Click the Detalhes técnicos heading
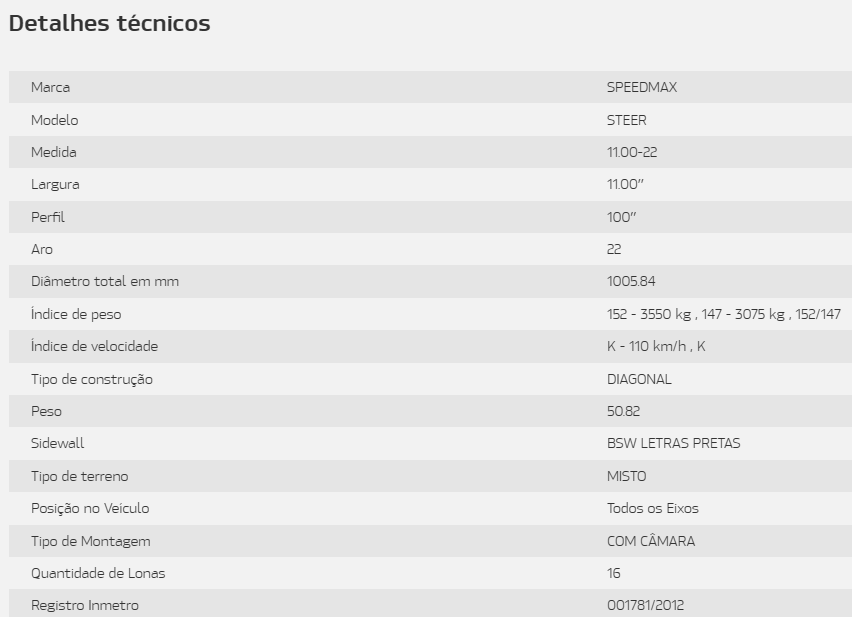This screenshot has height=617, width=852. tap(109, 23)
